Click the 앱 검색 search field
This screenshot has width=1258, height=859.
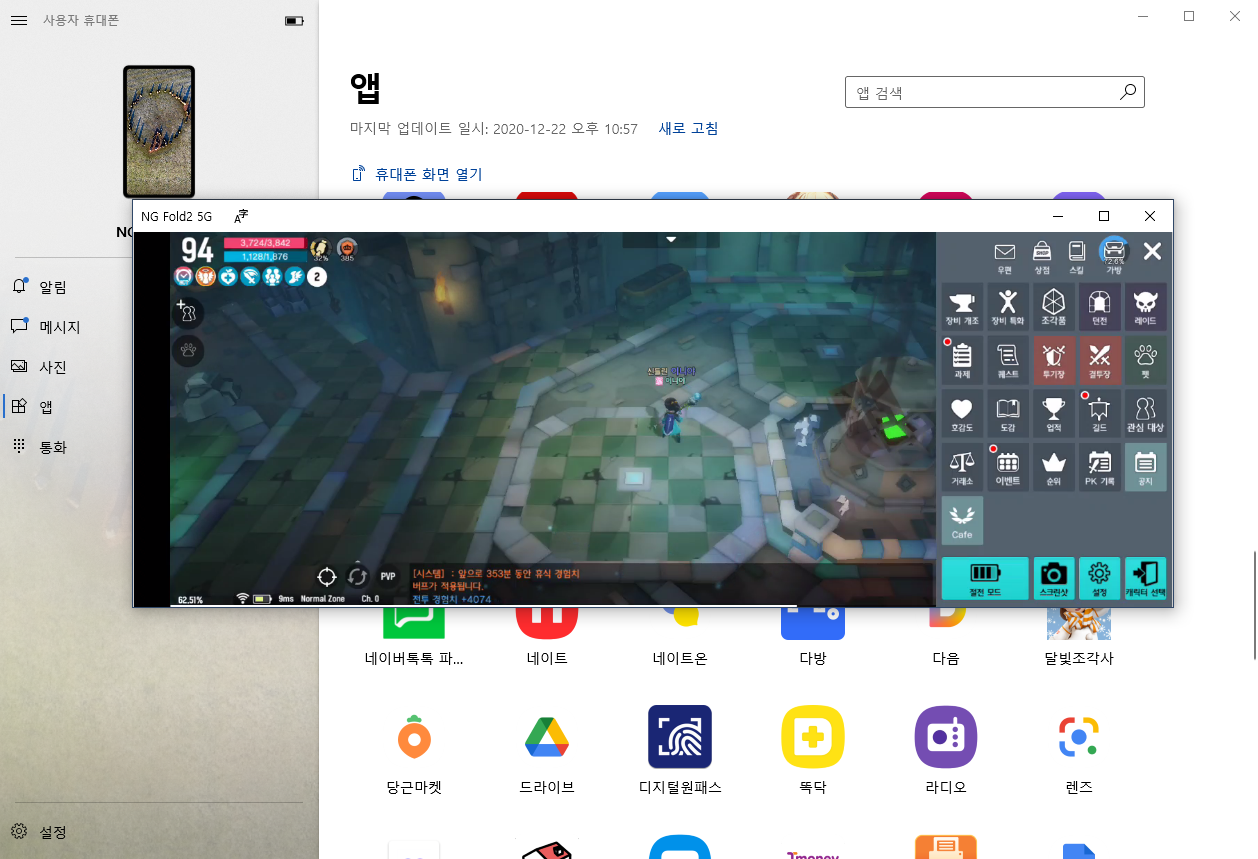[x=994, y=92]
